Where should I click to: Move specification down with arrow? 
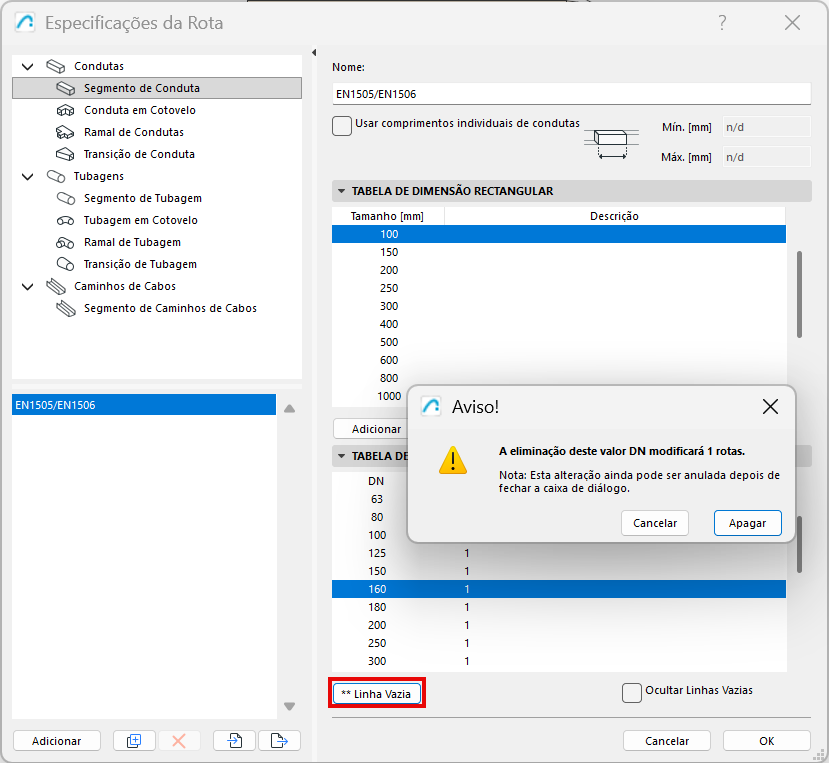[x=289, y=706]
